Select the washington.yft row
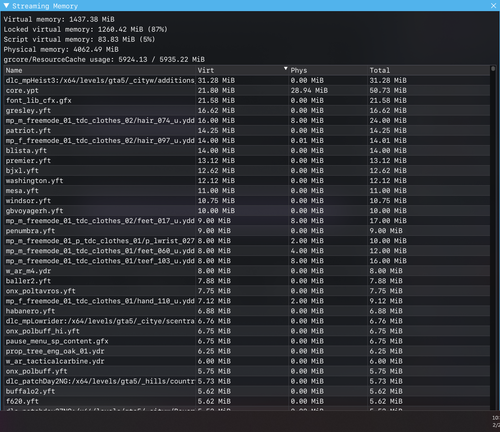Image resolution: width=500 pixels, height=432 pixels. [247, 180]
